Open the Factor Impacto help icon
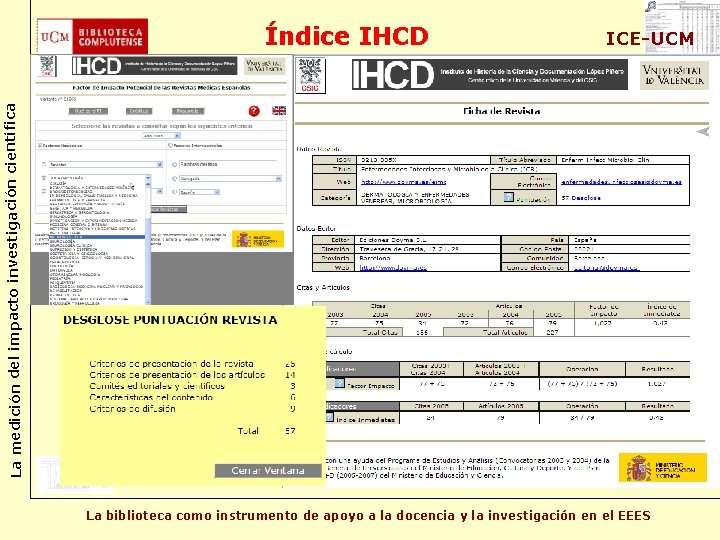Viewport: 720px width, 540px height. click(x=339, y=383)
